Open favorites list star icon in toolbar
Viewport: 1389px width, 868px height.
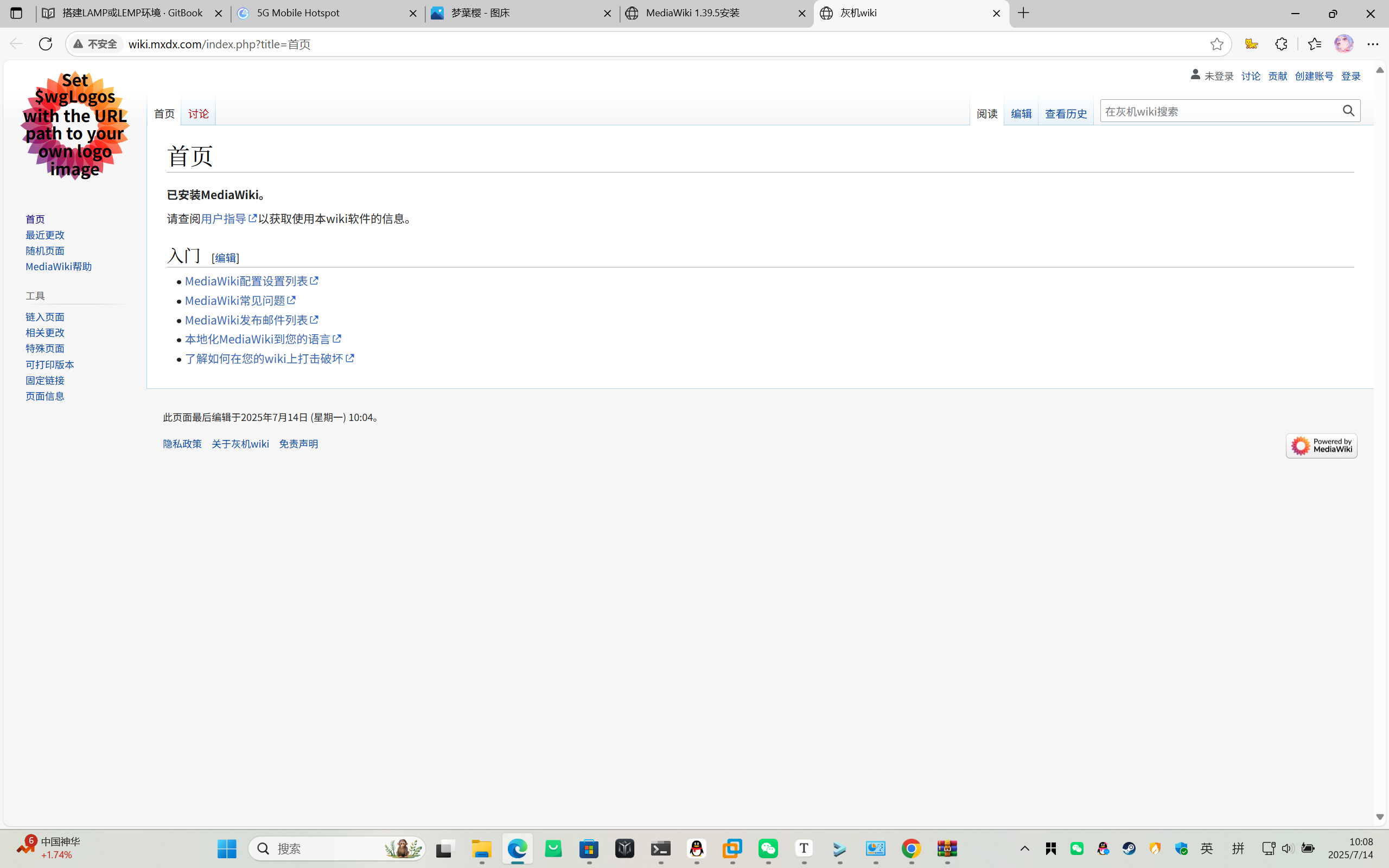[x=1314, y=44]
